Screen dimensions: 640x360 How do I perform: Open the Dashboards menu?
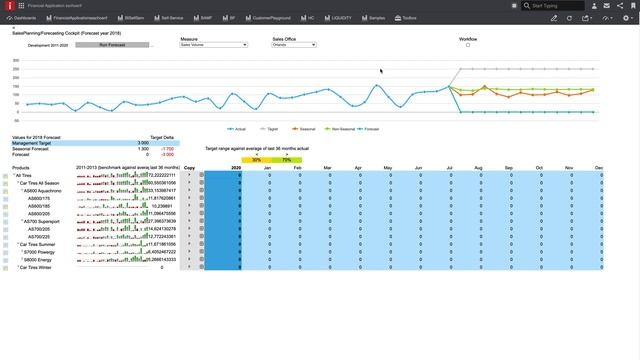(x=21, y=18)
